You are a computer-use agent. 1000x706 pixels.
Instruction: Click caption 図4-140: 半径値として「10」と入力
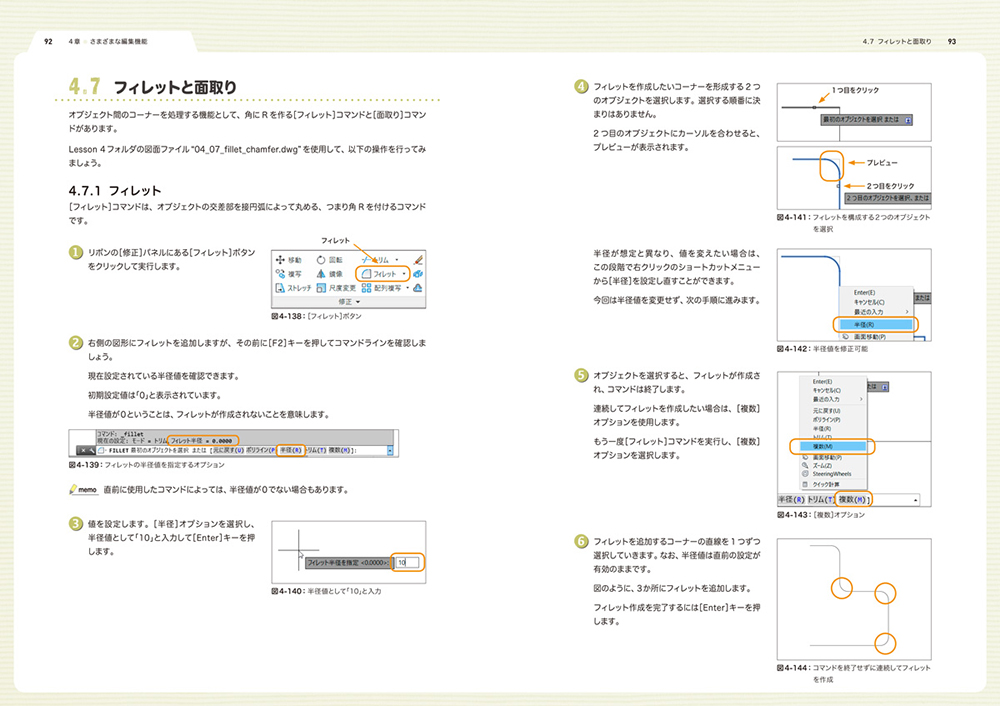click(326, 591)
